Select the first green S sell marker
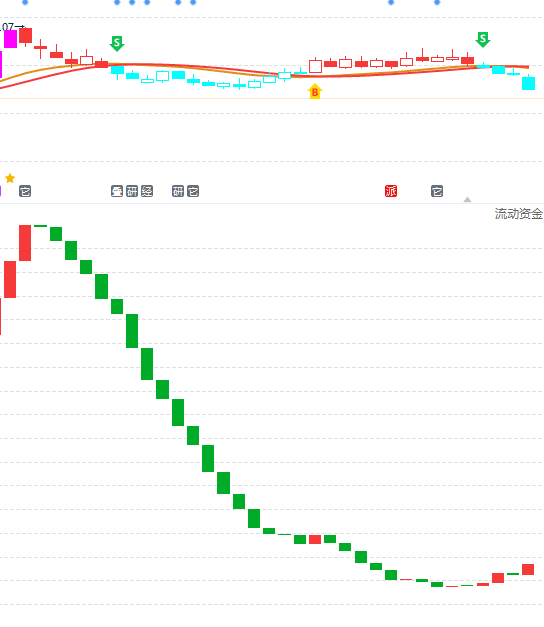 [117, 43]
